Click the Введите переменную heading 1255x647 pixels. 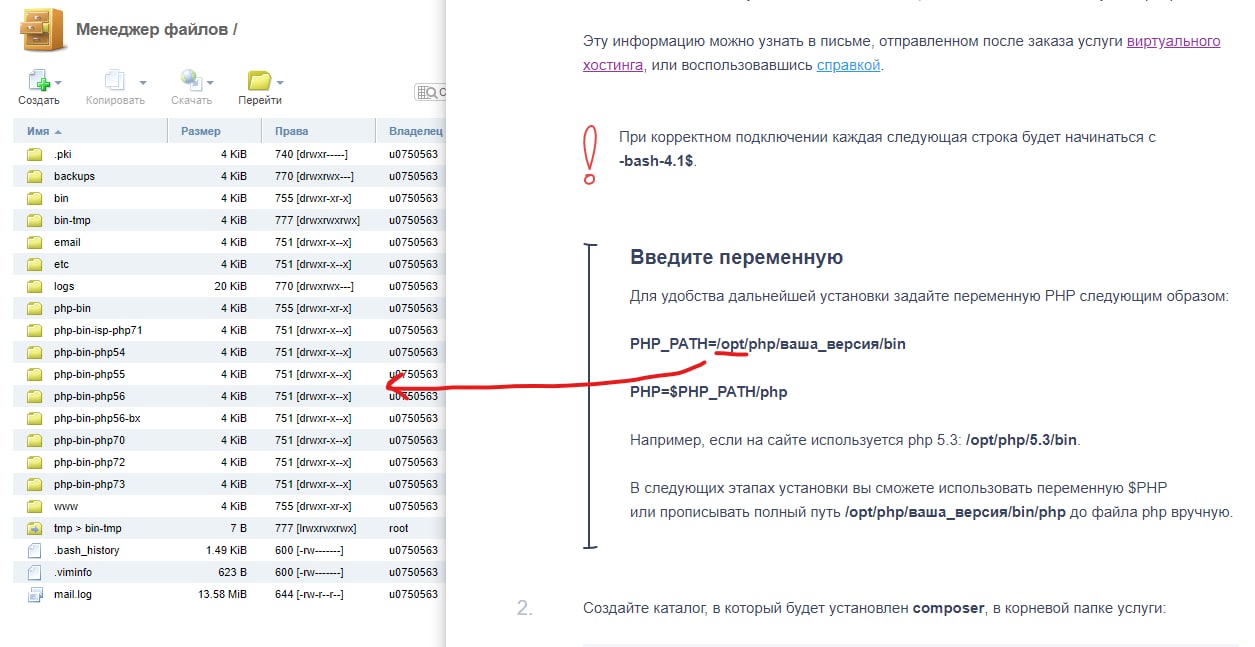(737, 257)
